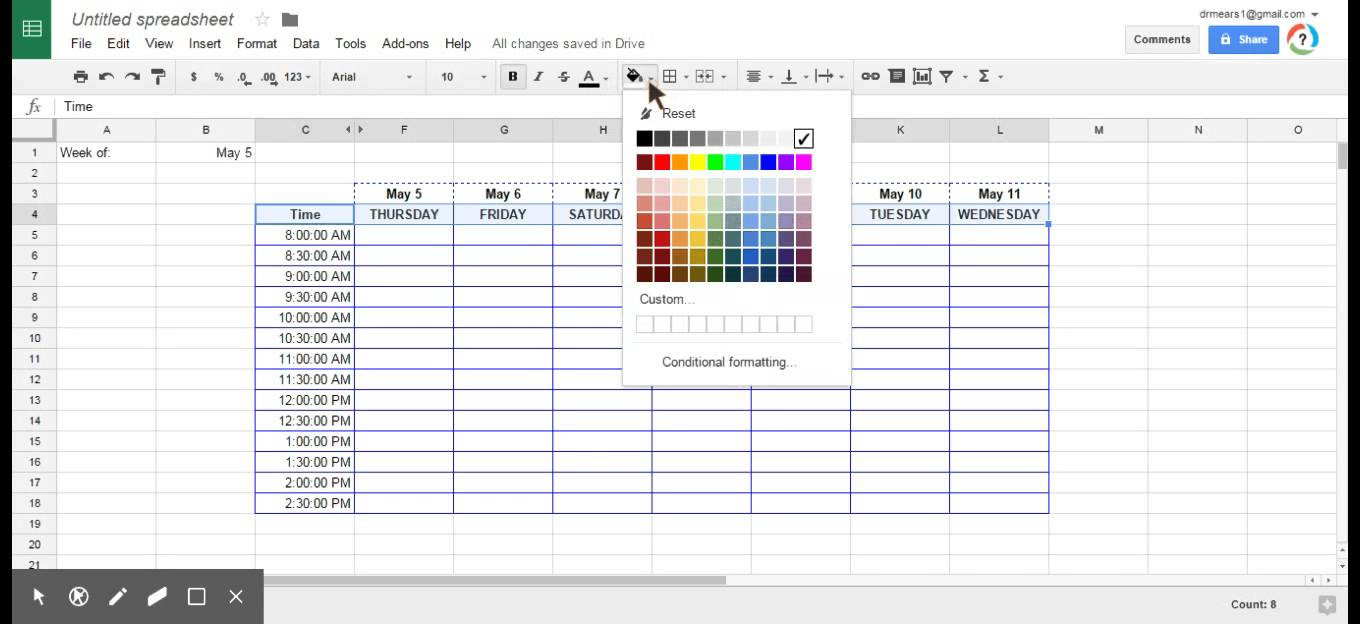Image resolution: width=1360 pixels, height=624 pixels.
Task: Create a filter
Action: pyautogui.click(x=945, y=76)
